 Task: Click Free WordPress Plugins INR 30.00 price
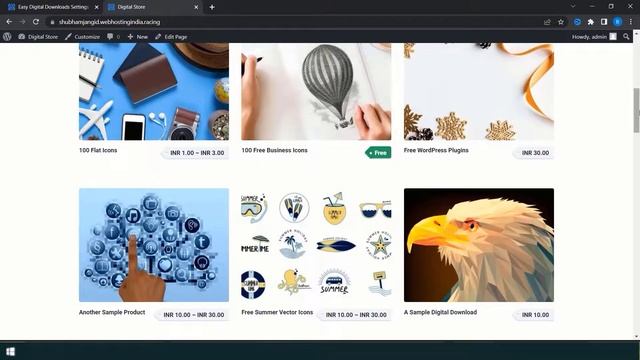[x=533, y=153]
